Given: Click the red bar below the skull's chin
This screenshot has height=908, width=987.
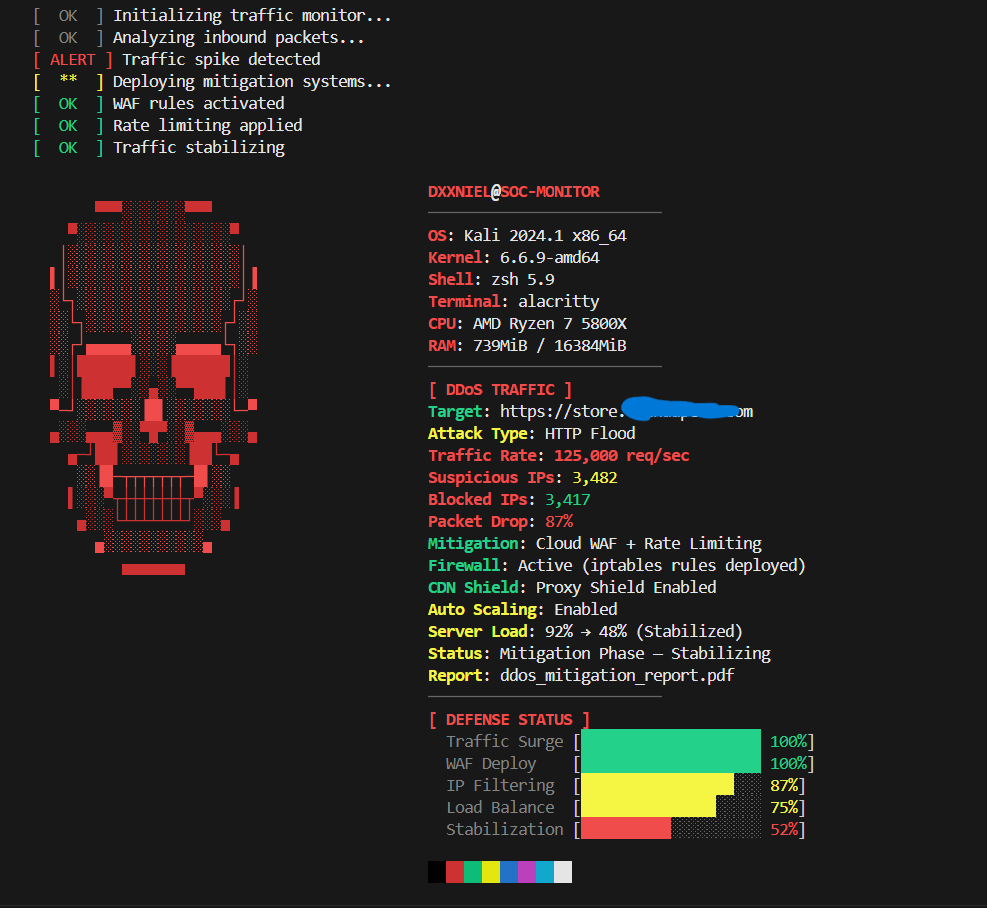Looking at the screenshot, I should [152, 570].
